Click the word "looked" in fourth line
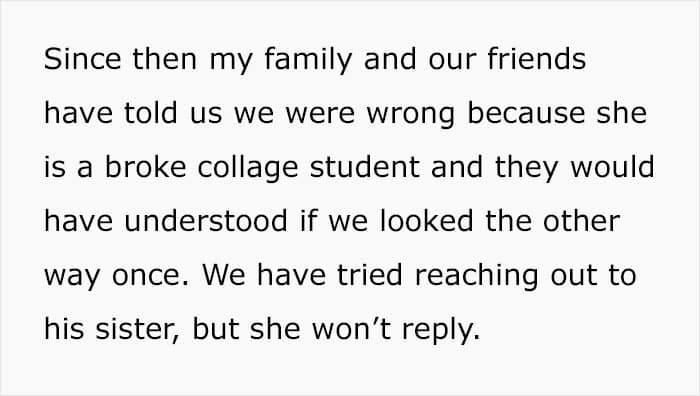This screenshot has height=396, width=700. point(426,221)
